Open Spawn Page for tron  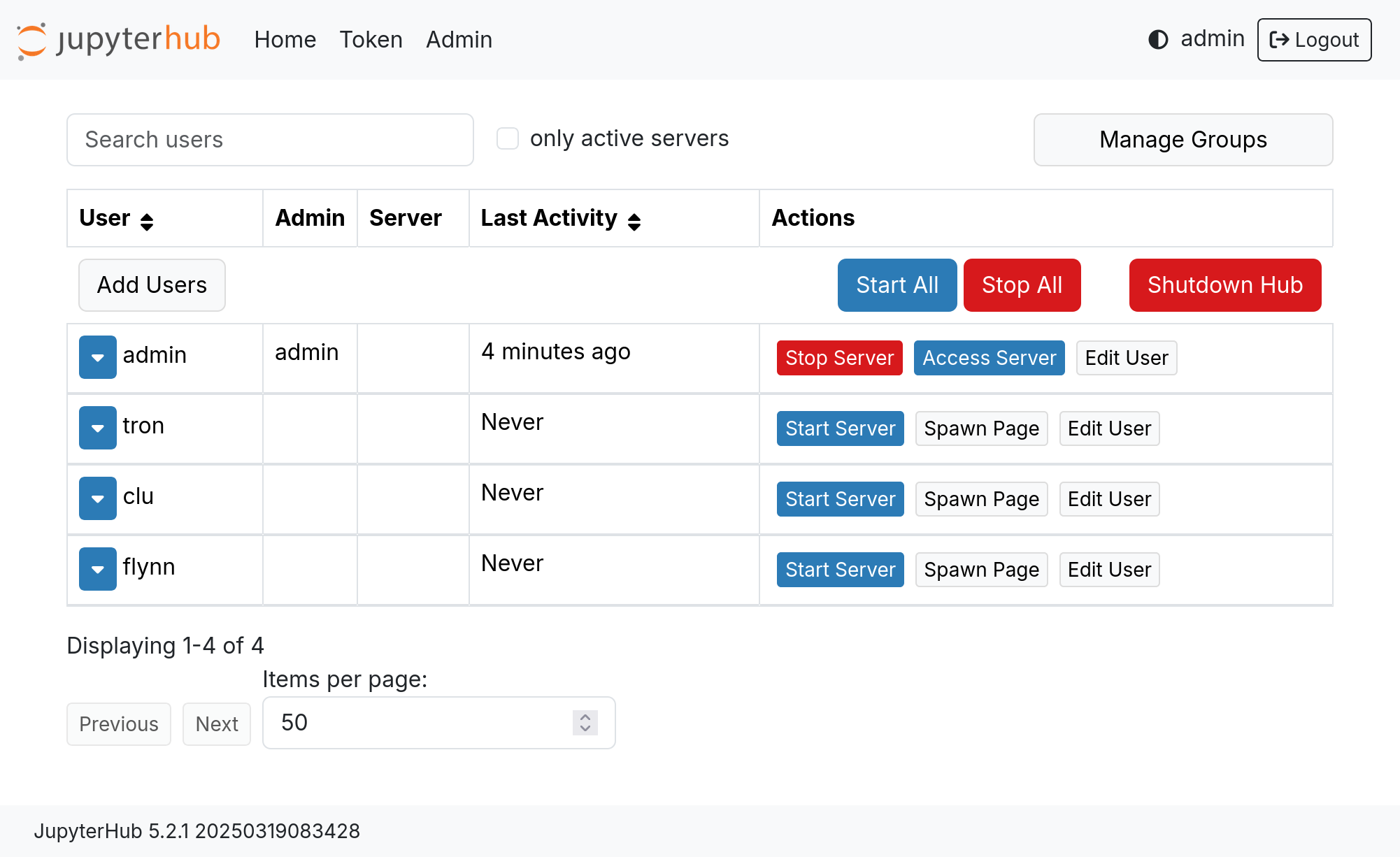click(981, 428)
